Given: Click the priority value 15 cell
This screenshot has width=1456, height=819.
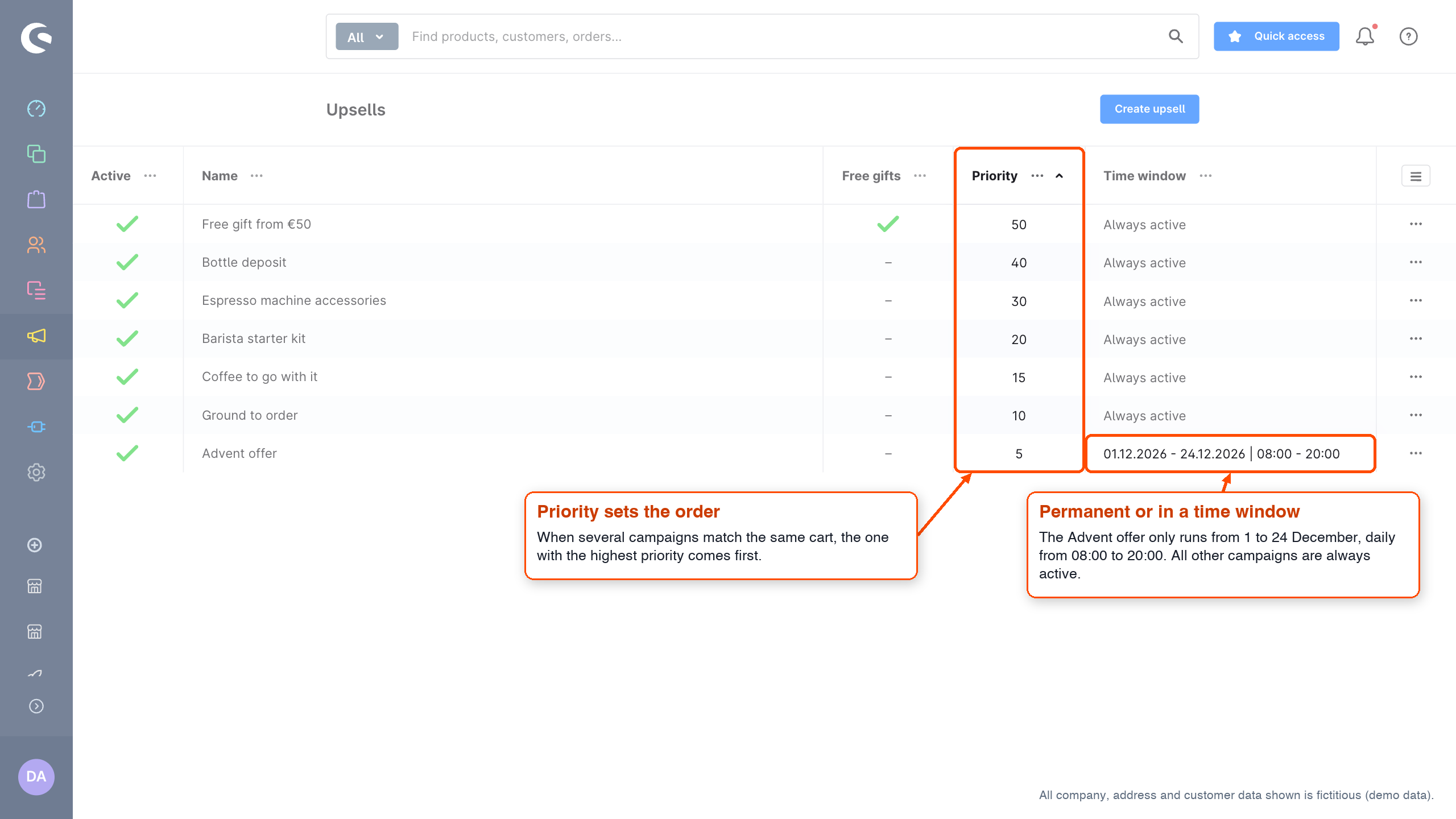Looking at the screenshot, I should [1019, 378].
